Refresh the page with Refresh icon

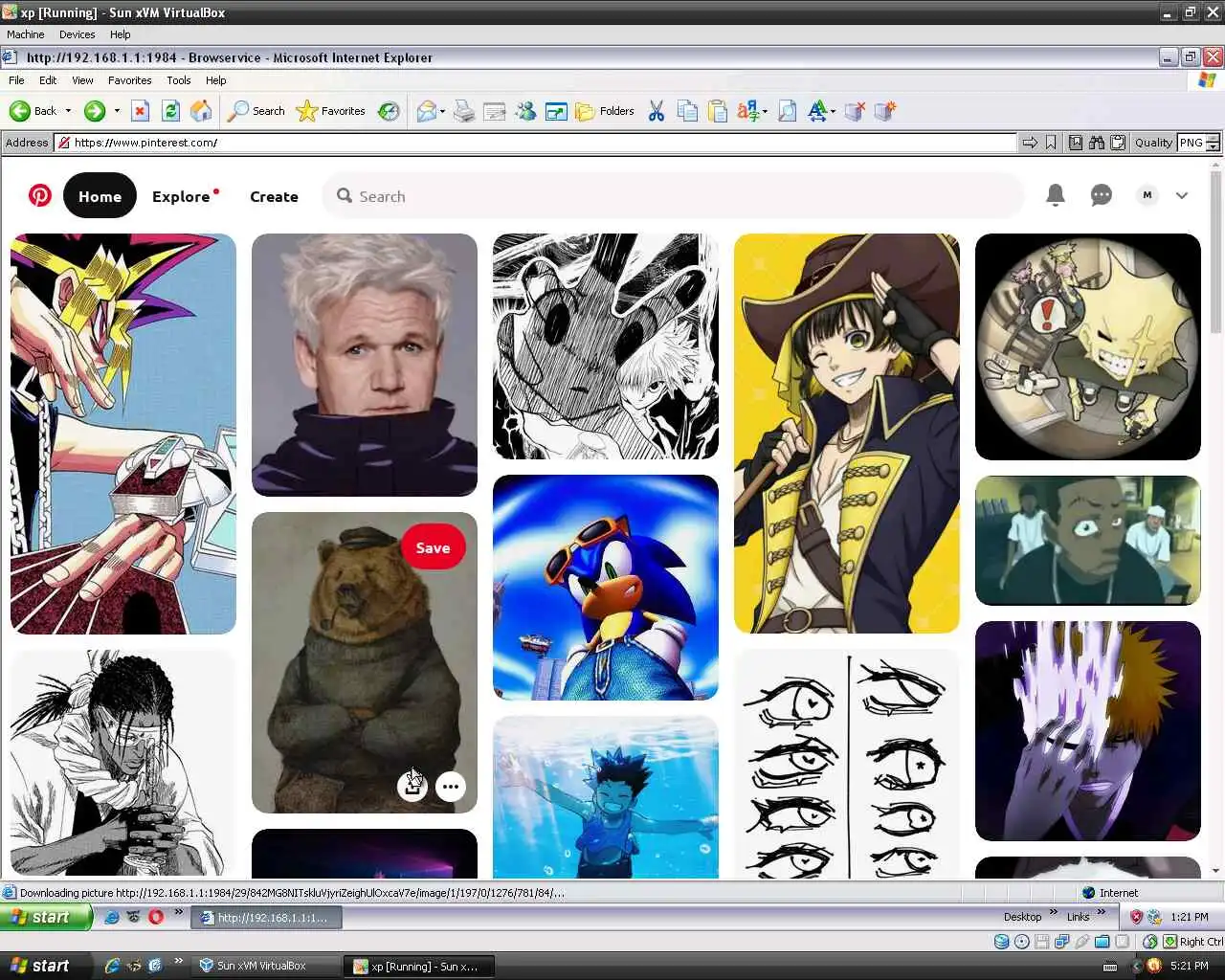coord(170,111)
